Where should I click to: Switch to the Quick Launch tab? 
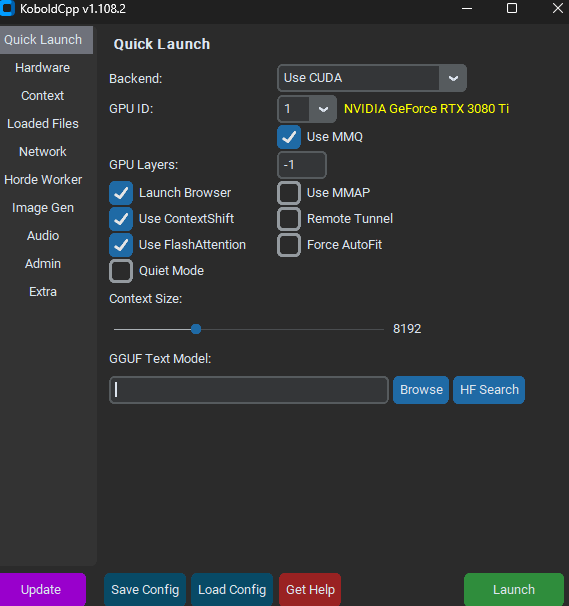coord(46,40)
